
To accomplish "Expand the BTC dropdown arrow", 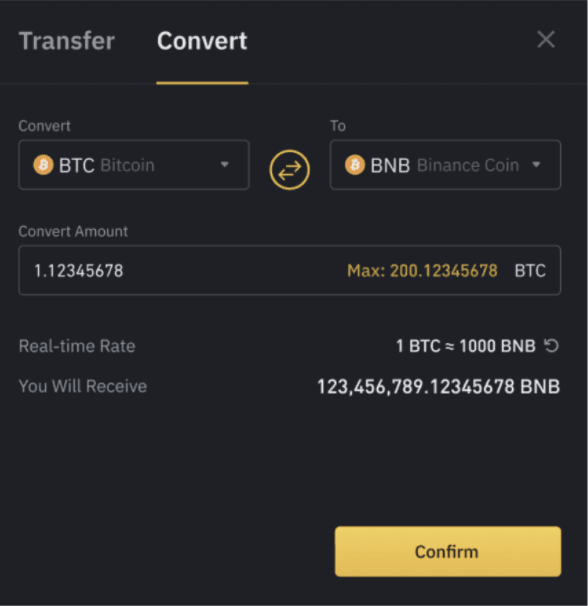I will [224, 165].
